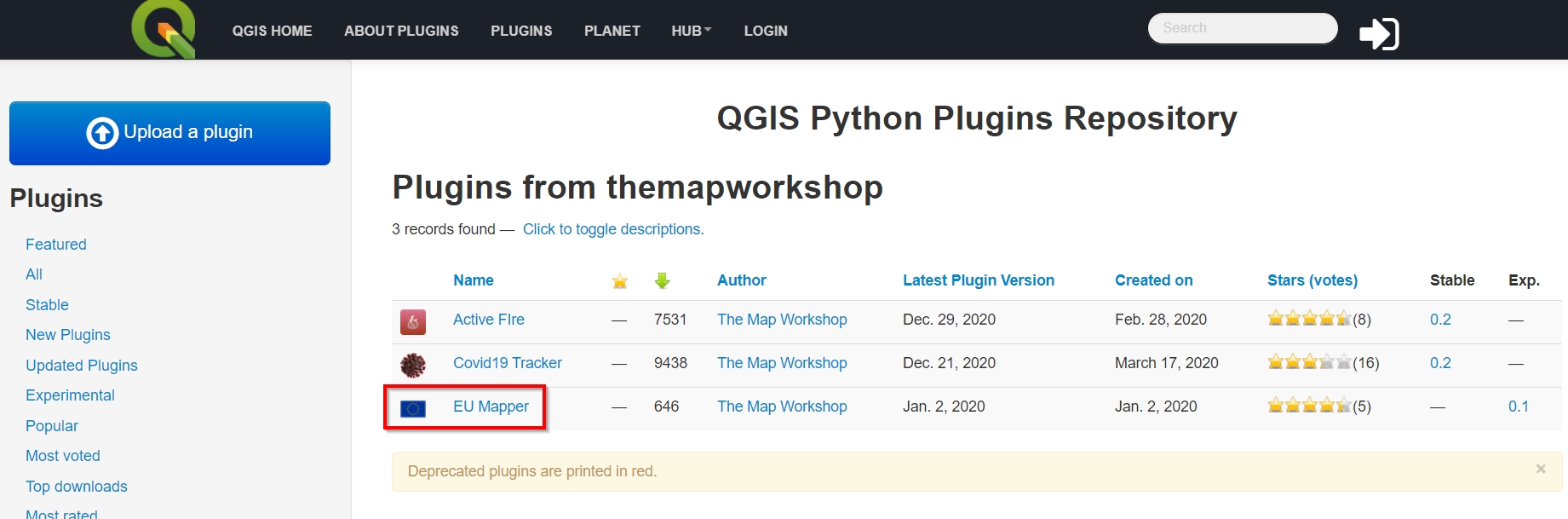Click the star rating for Covid19 Tracker

tap(1308, 363)
